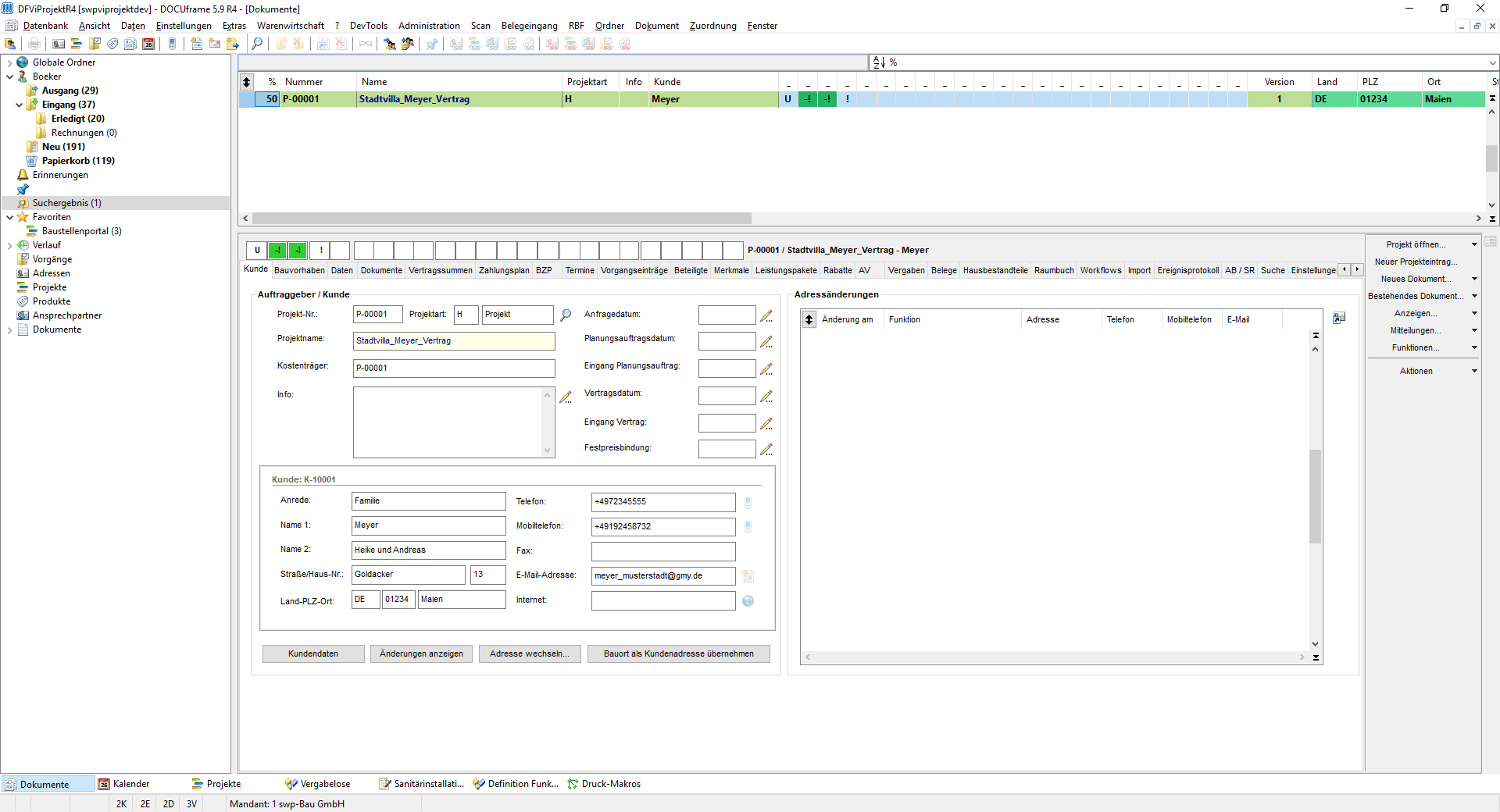This screenshot has width=1500, height=812.
Task: Open the filter combo box dropdown above list
Action: (1492, 62)
